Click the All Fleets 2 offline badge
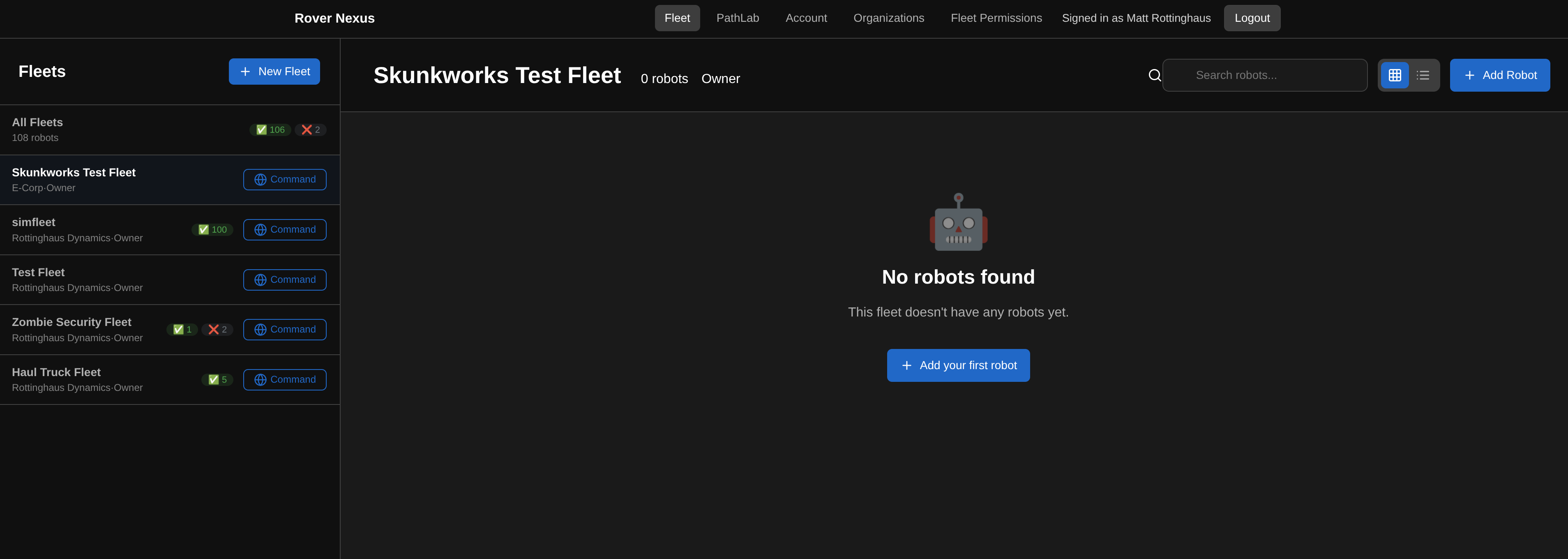Image resolution: width=1568 pixels, height=559 pixels. (310, 130)
